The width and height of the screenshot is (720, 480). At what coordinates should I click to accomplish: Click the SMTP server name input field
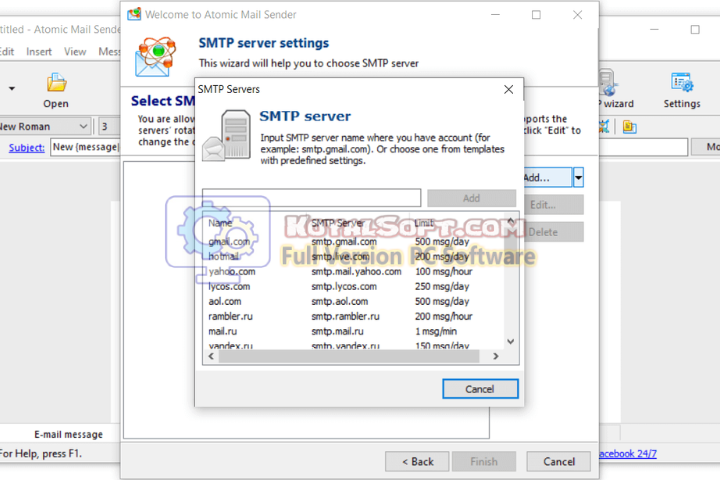coord(311,198)
